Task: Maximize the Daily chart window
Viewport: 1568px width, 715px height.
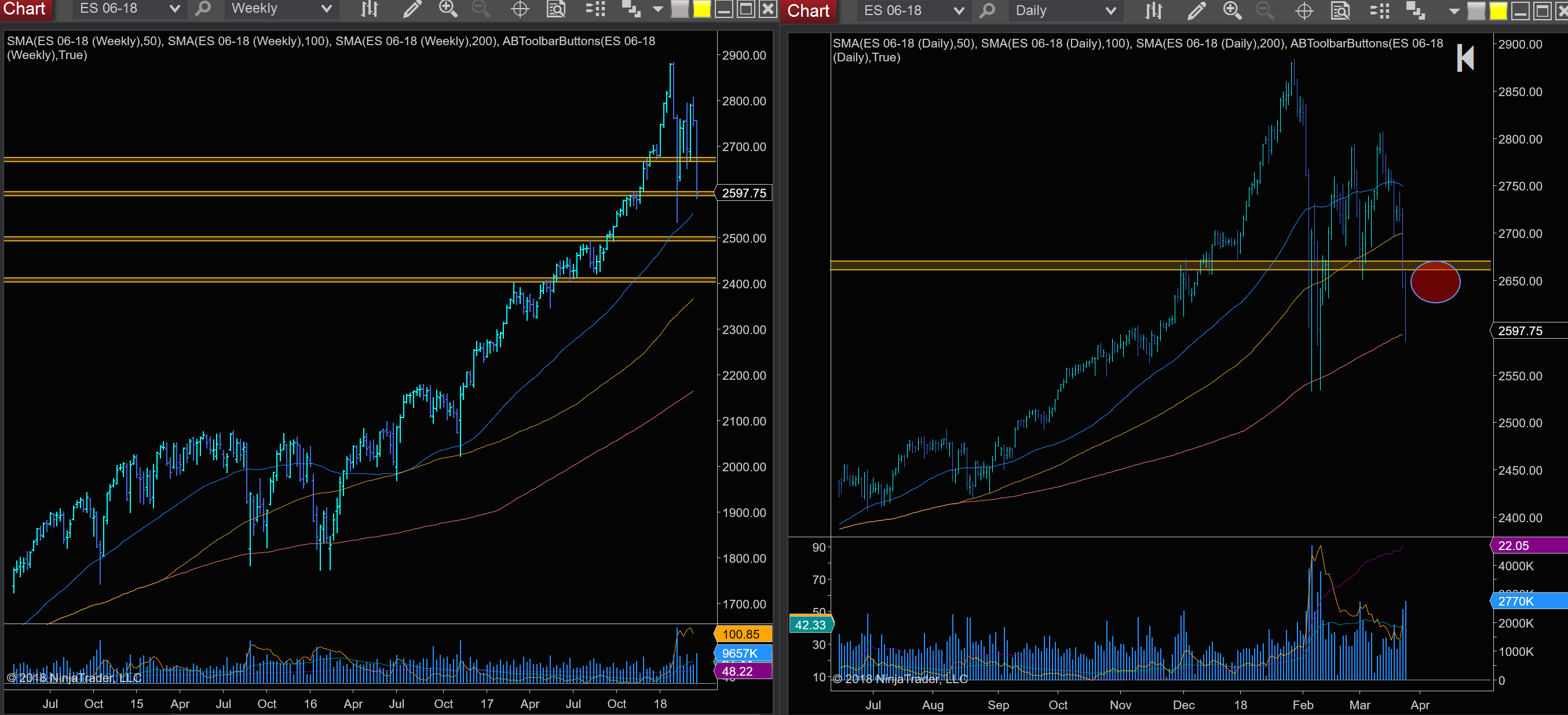Action: 1543,10
